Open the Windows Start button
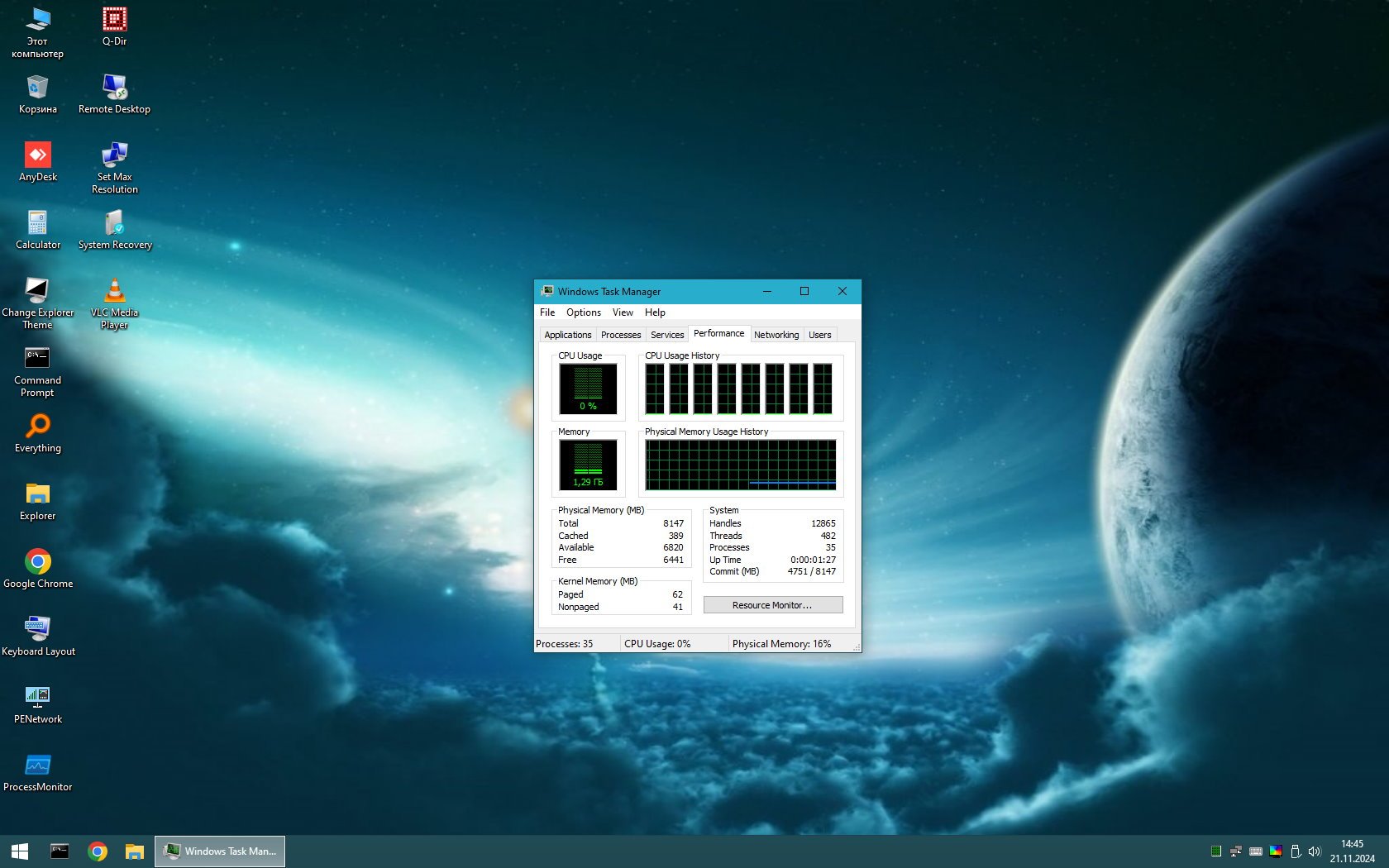 click(x=20, y=851)
